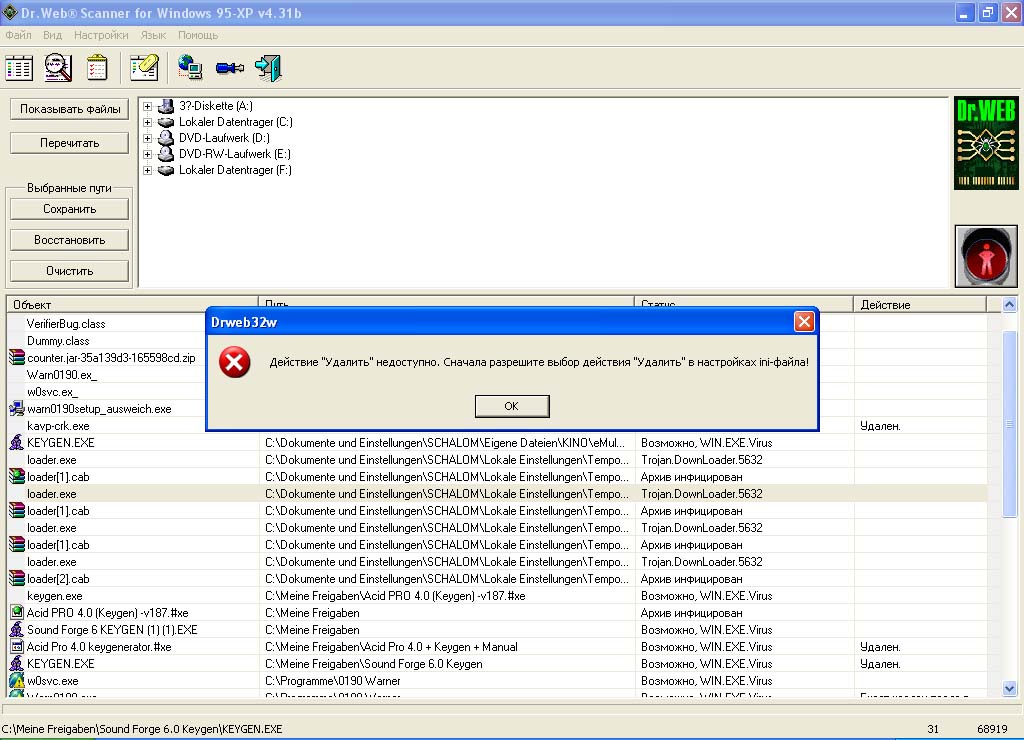Image resolution: width=1024 pixels, height=740 pixels.
Task: Close the Drweb32w error dialog
Action: tap(804, 321)
